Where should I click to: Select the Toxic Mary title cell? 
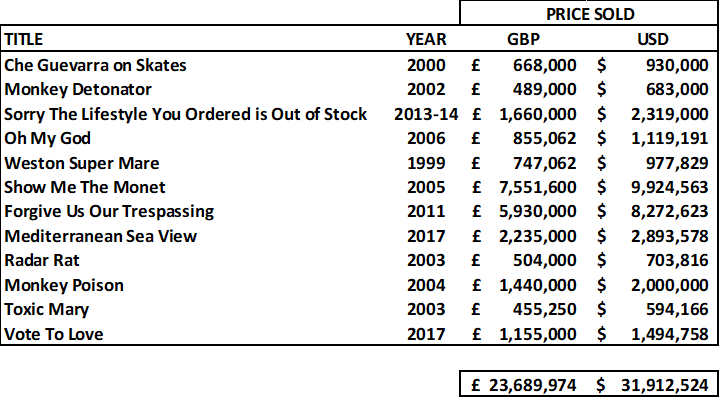pos(46,309)
